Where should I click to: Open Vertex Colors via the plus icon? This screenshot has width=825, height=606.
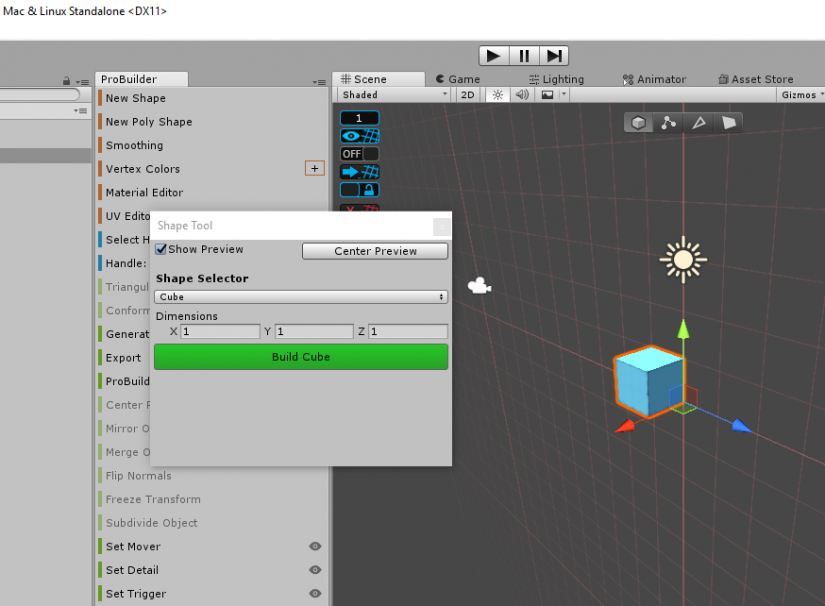click(x=314, y=168)
